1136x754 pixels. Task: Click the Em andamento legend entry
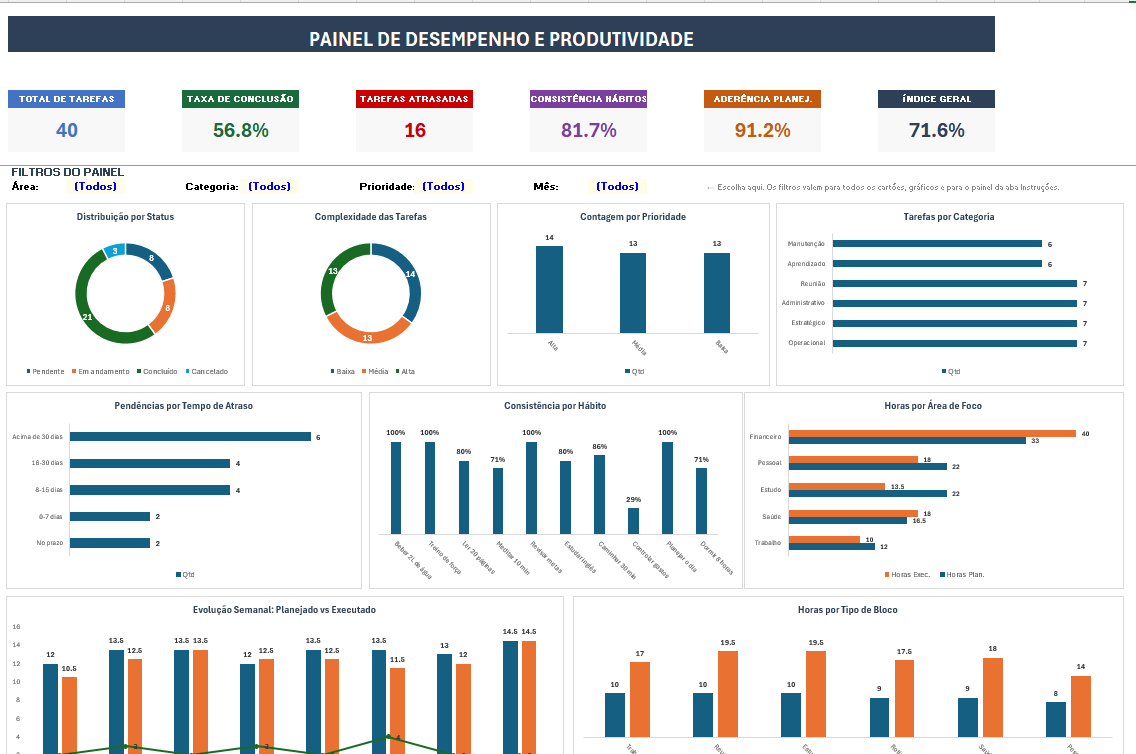point(100,372)
